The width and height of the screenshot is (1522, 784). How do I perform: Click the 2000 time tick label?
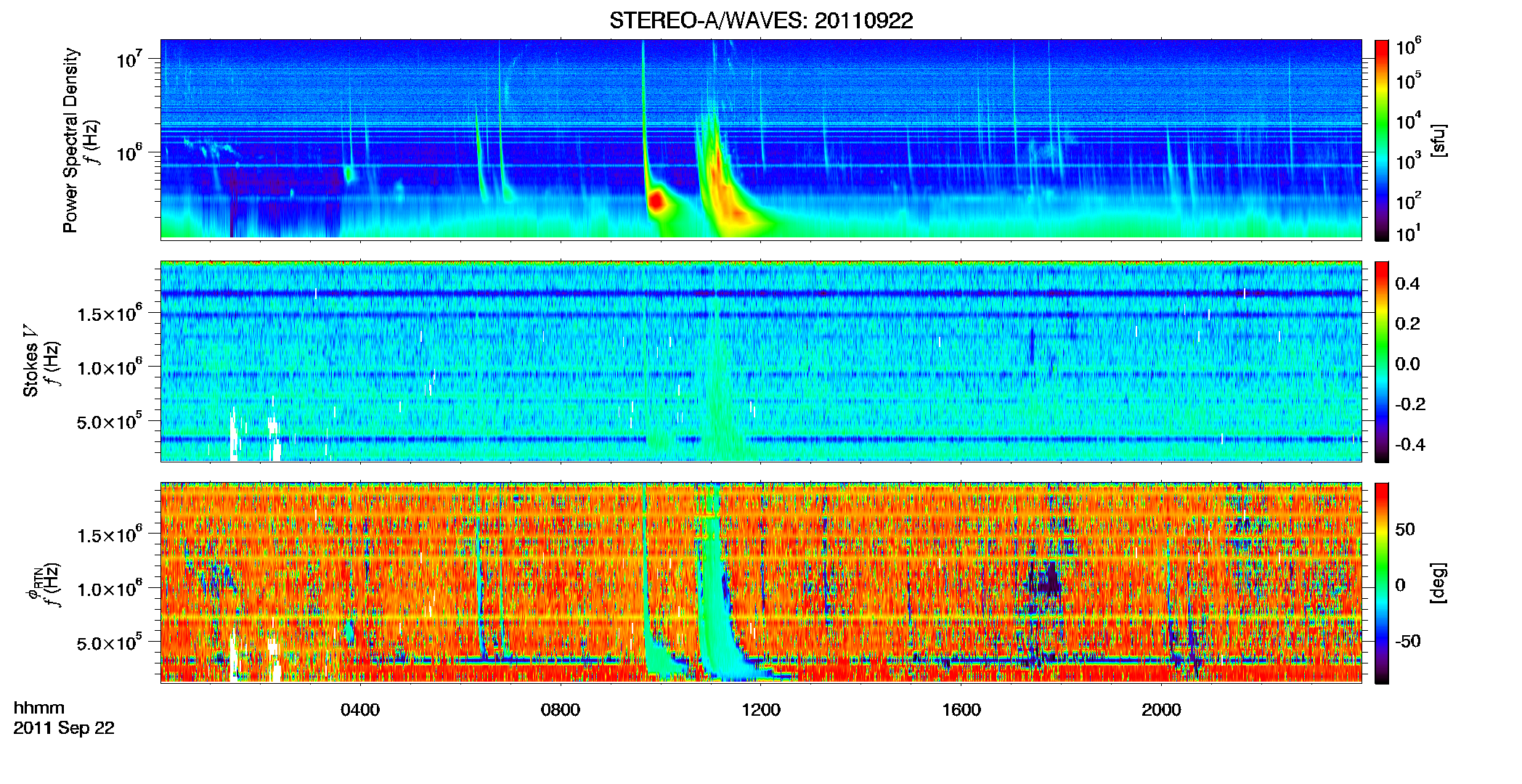1161,710
